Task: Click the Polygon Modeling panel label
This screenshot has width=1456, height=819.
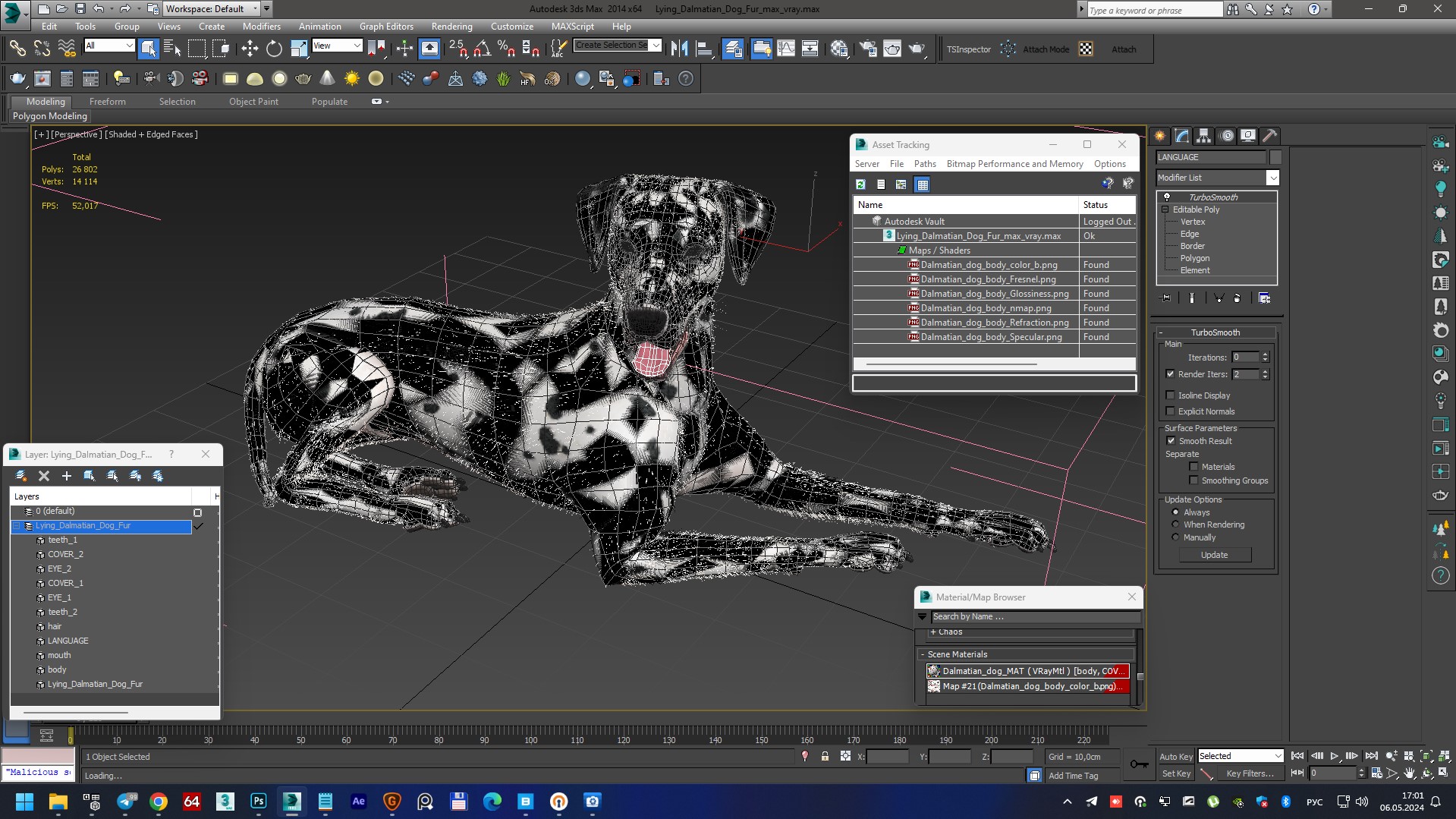Action: pos(50,116)
